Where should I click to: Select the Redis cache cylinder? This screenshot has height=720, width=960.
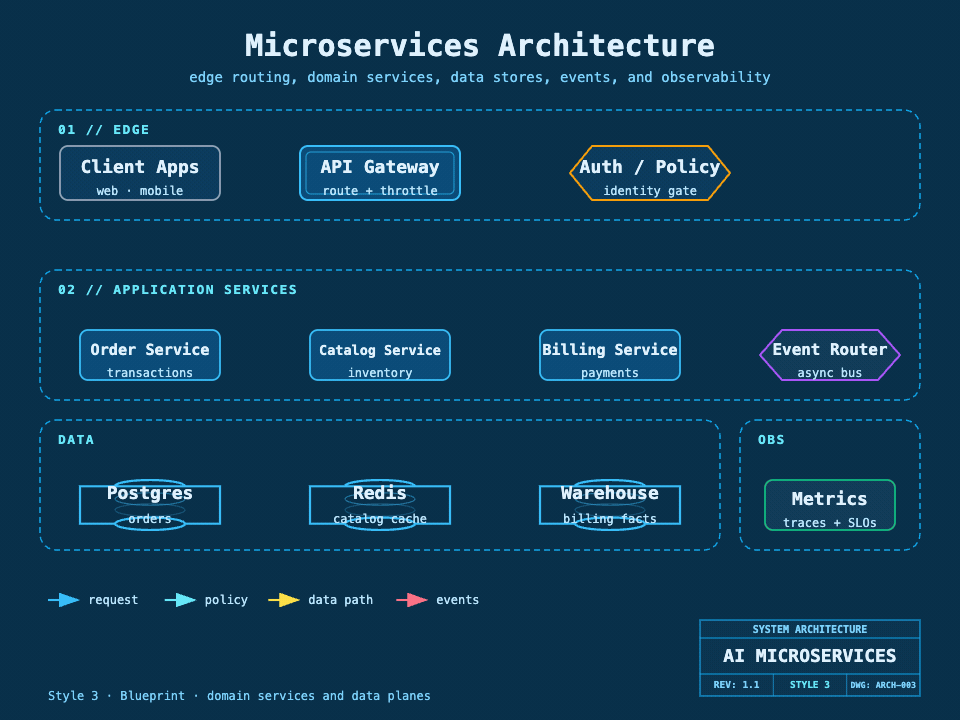coord(380,505)
